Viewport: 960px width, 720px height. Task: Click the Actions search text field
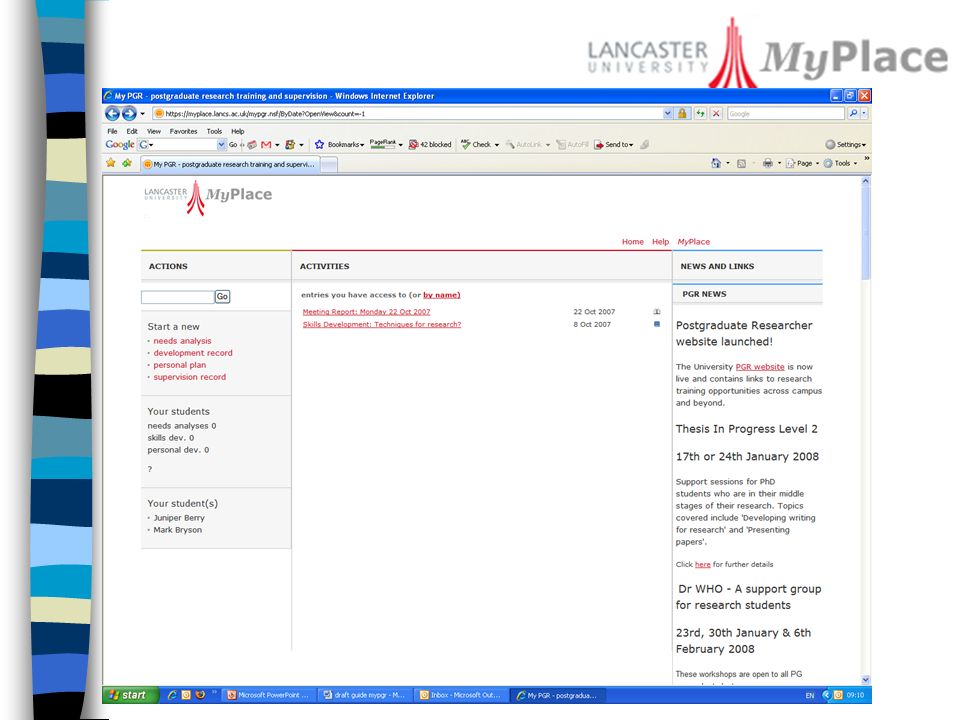tap(178, 297)
